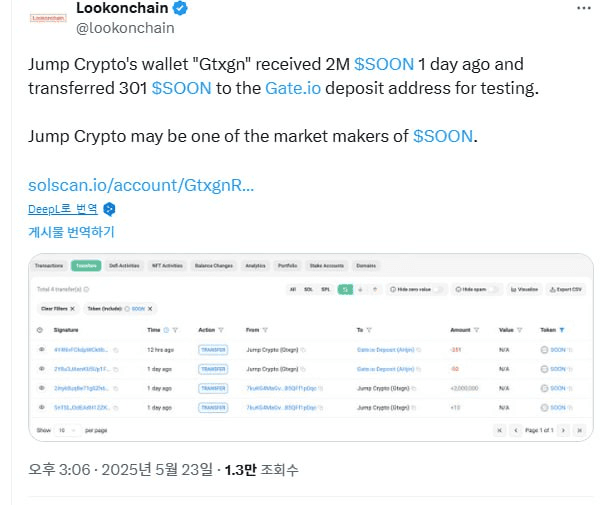
Task: Click the Gate.io hyperlink in the tweet text
Action: [293, 88]
